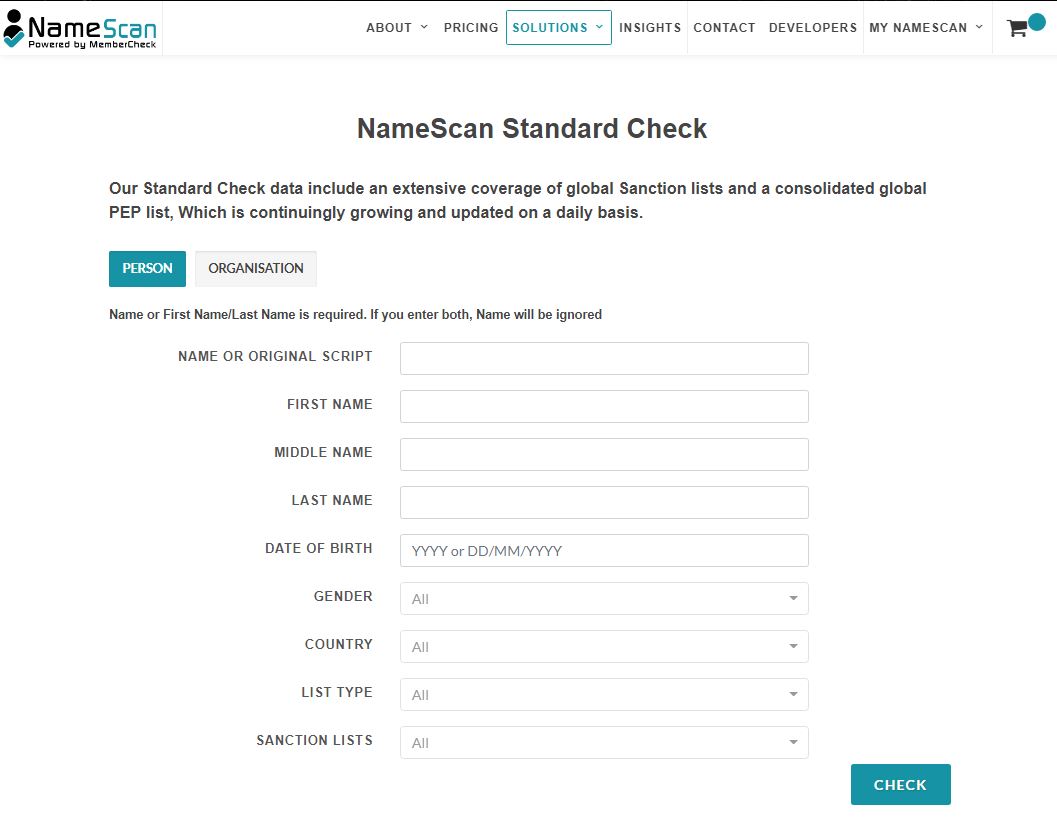Click into the First Name field

pyautogui.click(x=604, y=406)
